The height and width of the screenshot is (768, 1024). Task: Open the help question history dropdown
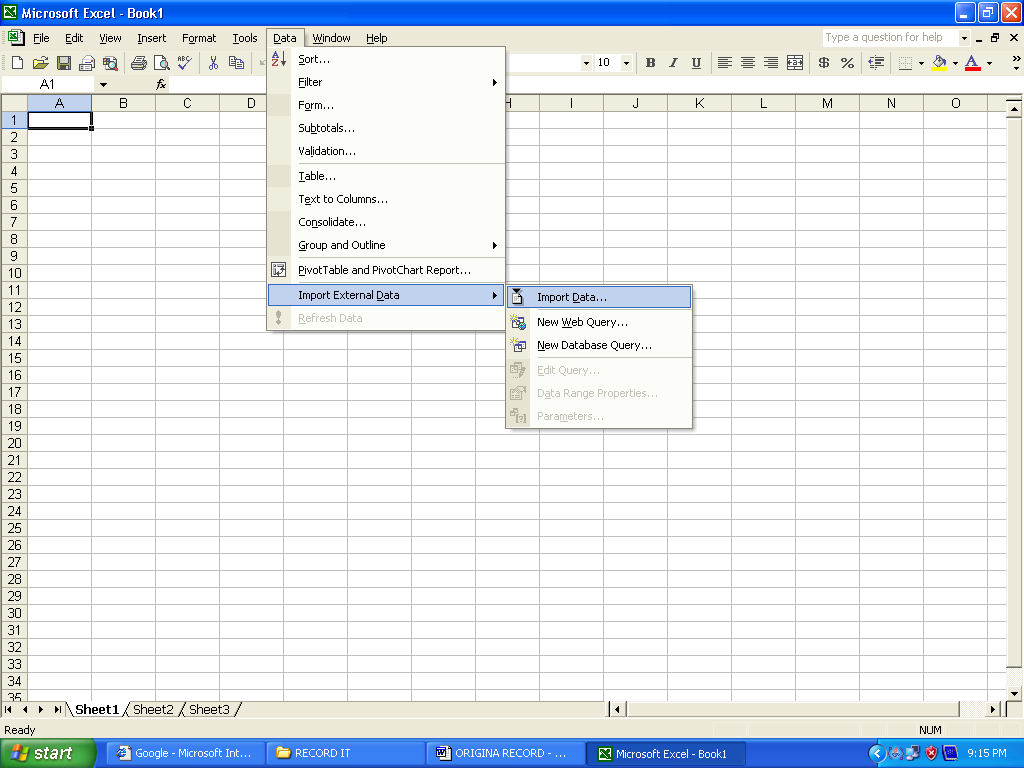click(x=964, y=38)
